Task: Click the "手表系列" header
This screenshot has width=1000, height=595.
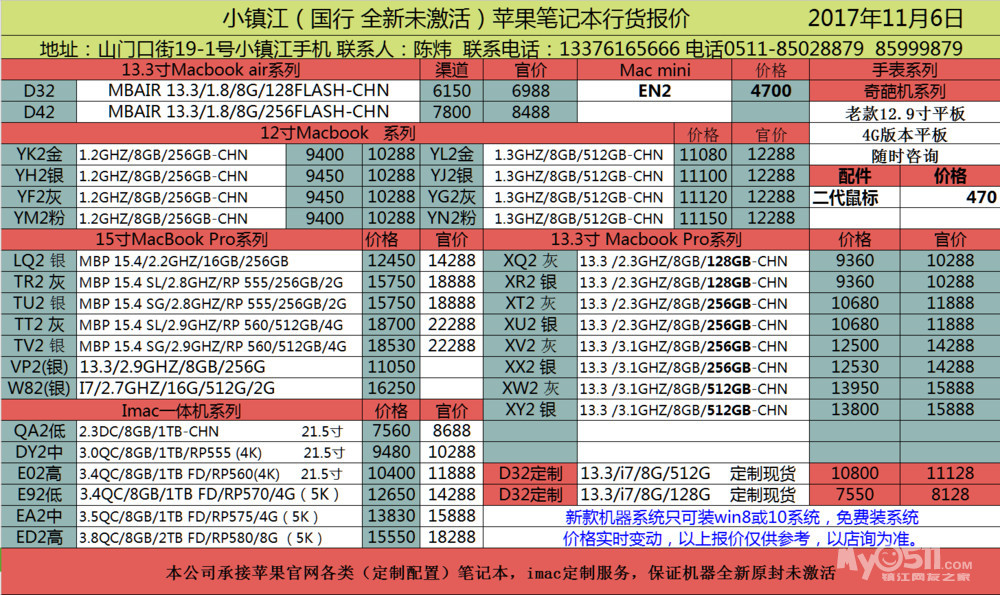Action: (x=904, y=70)
